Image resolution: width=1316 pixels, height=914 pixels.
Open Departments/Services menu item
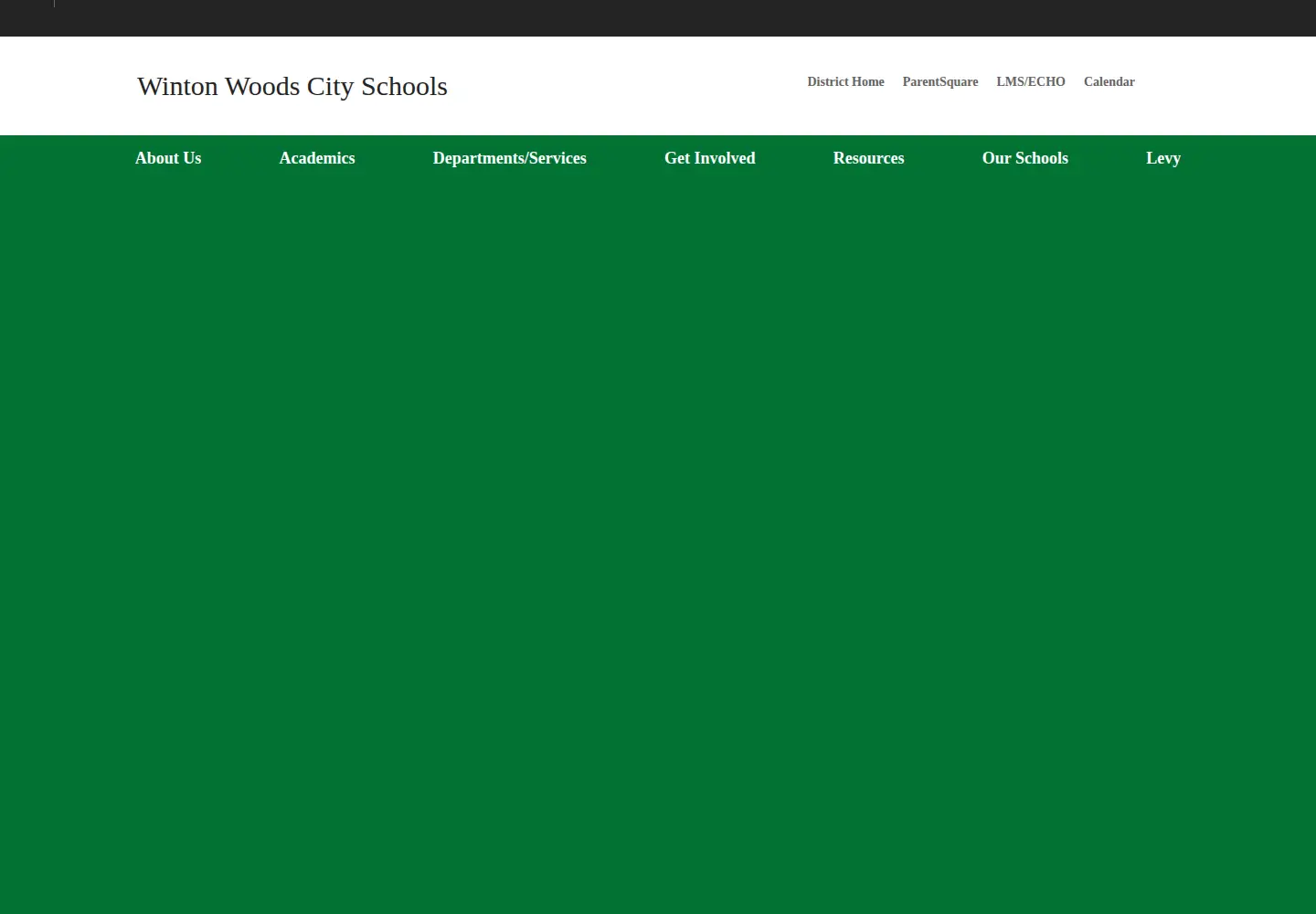point(510,158)
